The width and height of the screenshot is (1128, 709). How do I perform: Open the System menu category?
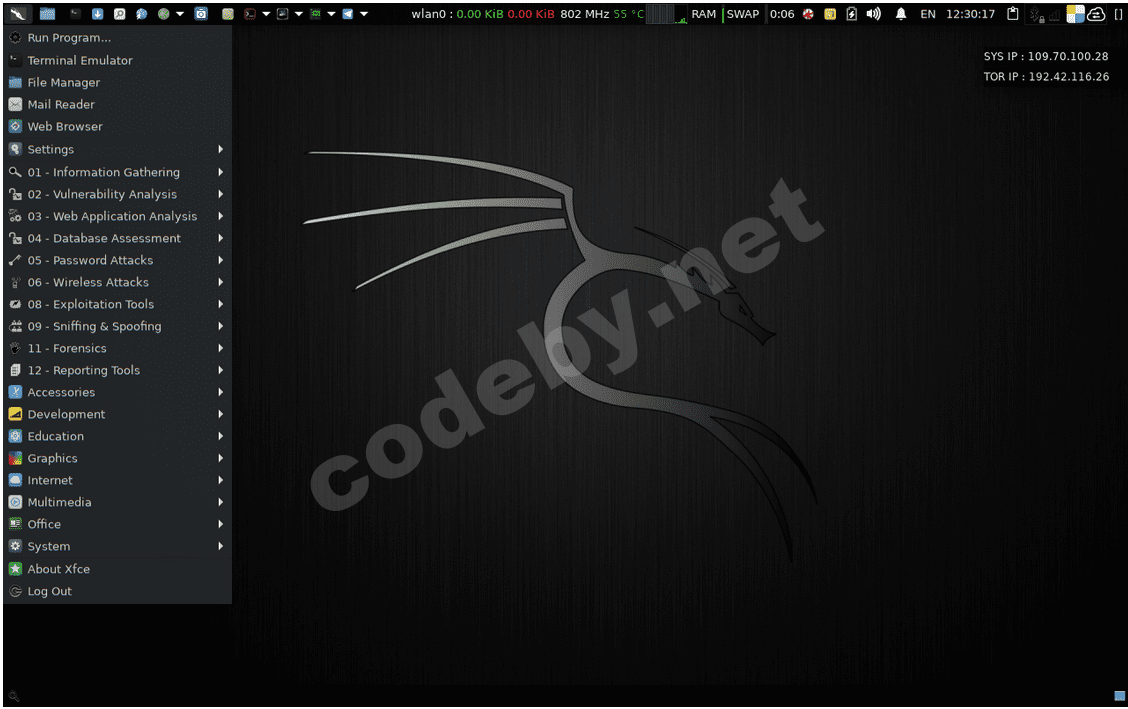click(117, 546)
